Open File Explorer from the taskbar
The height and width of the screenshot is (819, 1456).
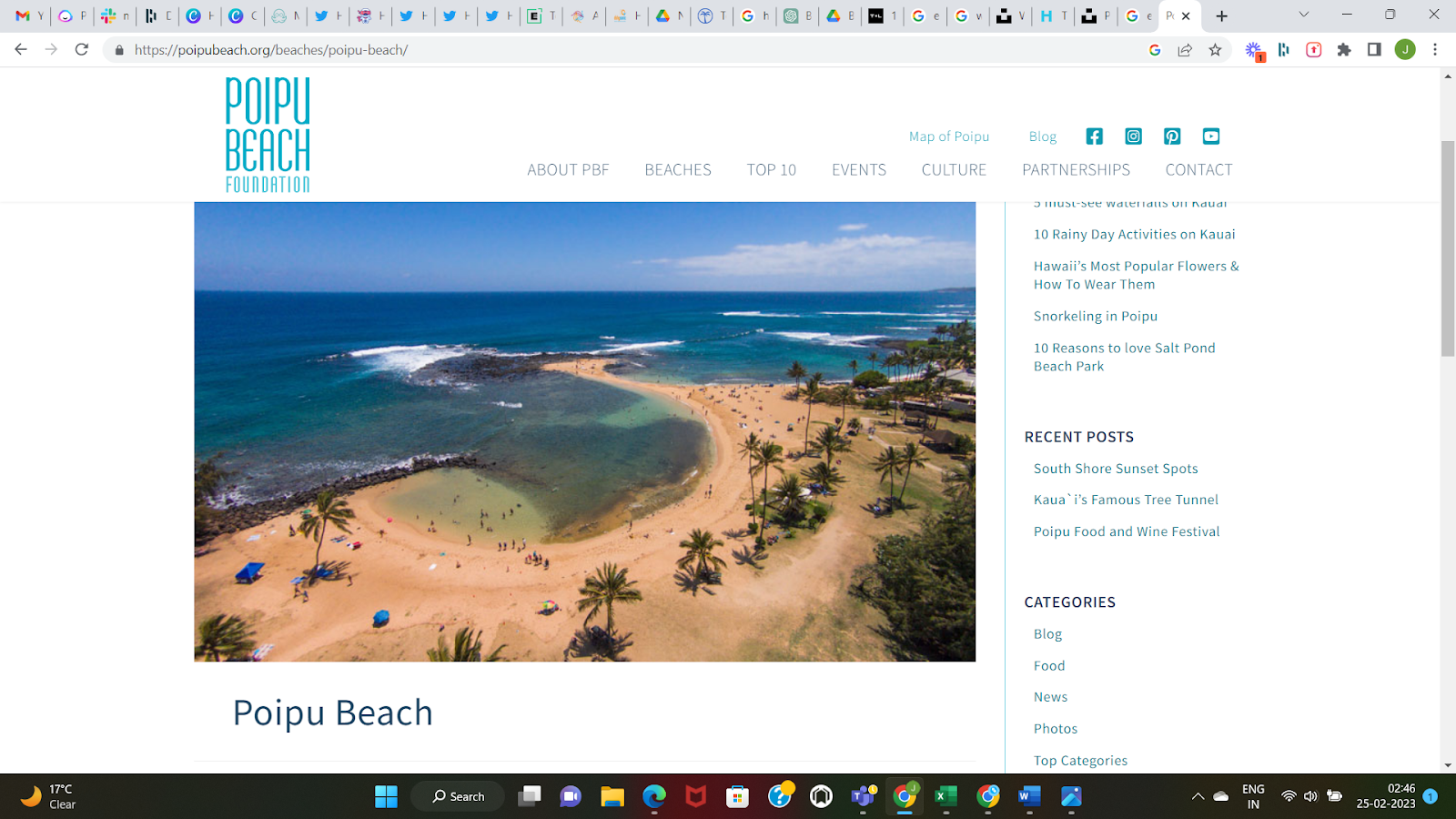612,797
